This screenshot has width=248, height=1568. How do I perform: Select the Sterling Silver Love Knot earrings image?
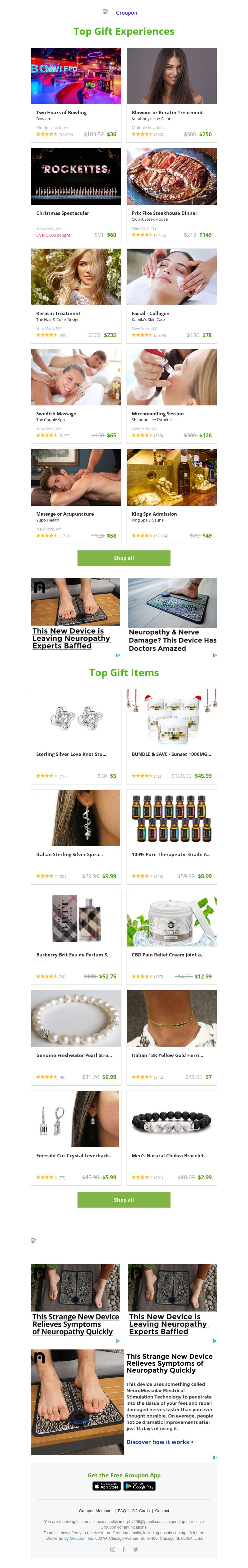pos(76,718)
